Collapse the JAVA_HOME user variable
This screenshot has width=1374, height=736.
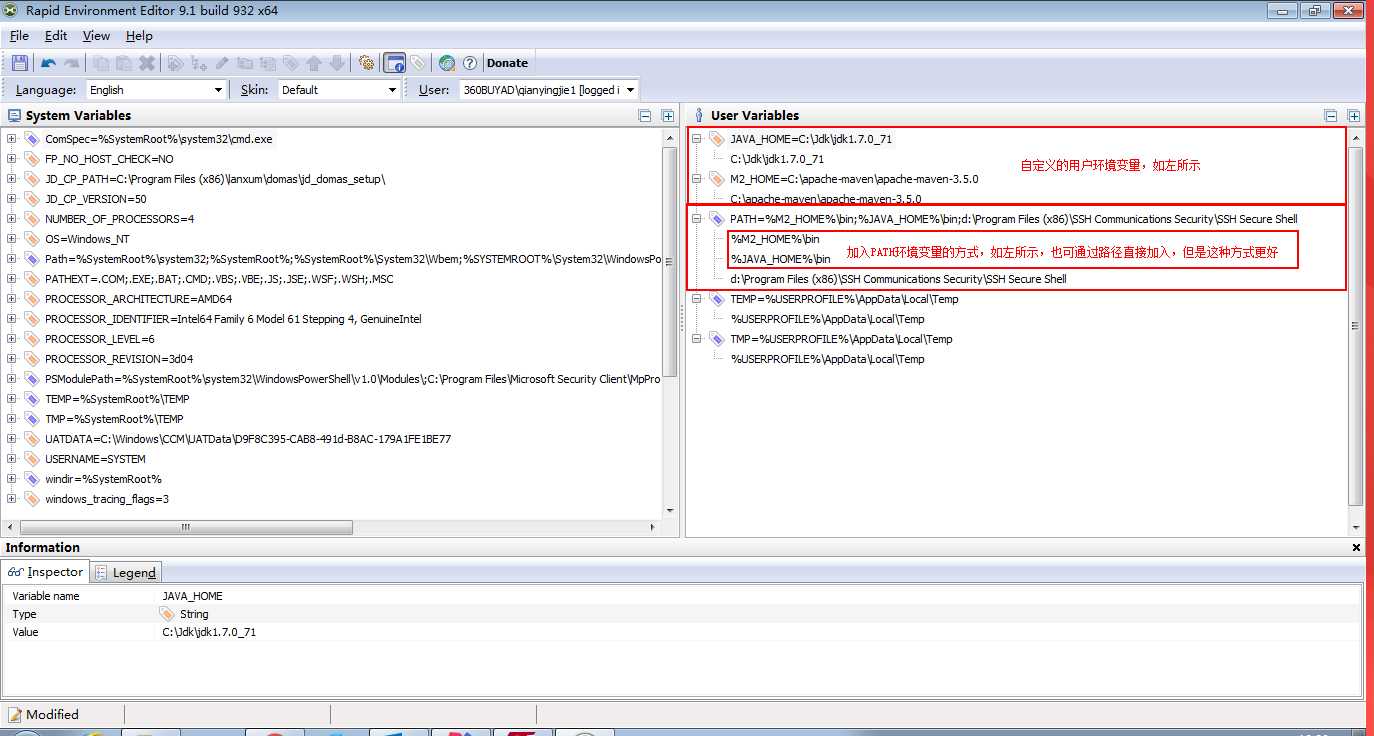click(x=697, y=139)
